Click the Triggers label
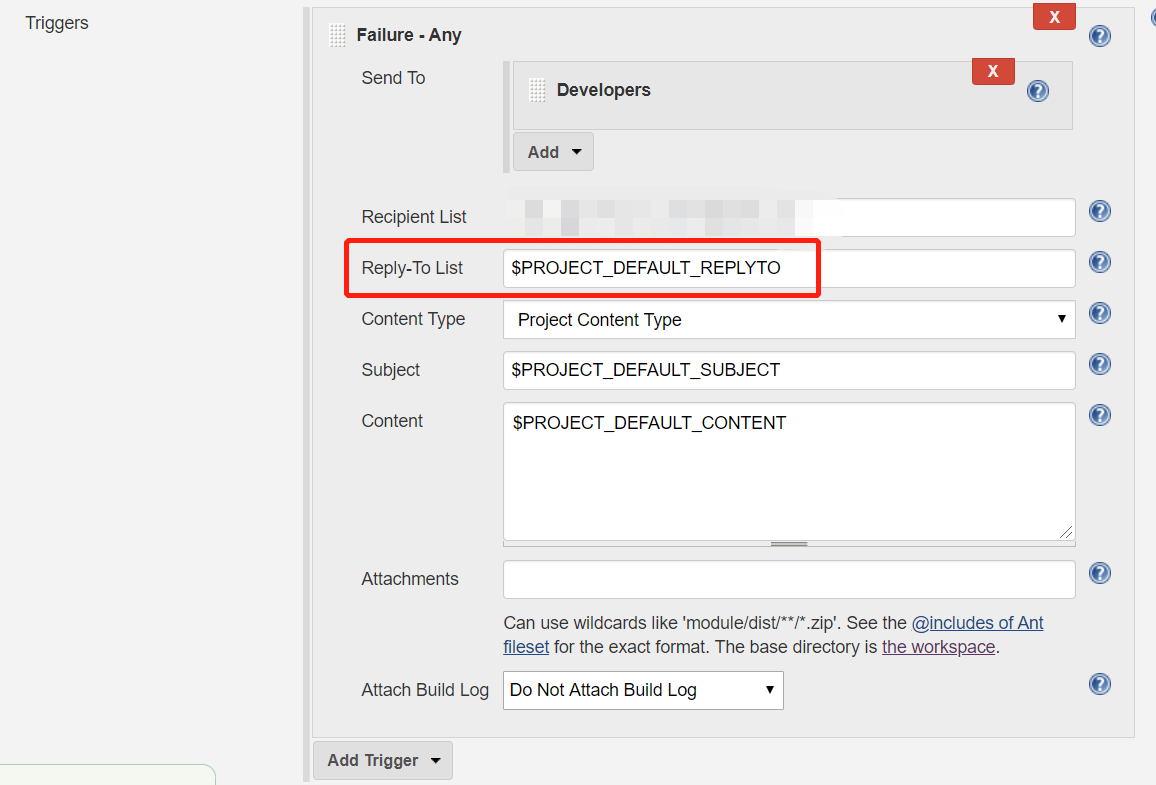1156x785 pixels. [x=57, y=23]
